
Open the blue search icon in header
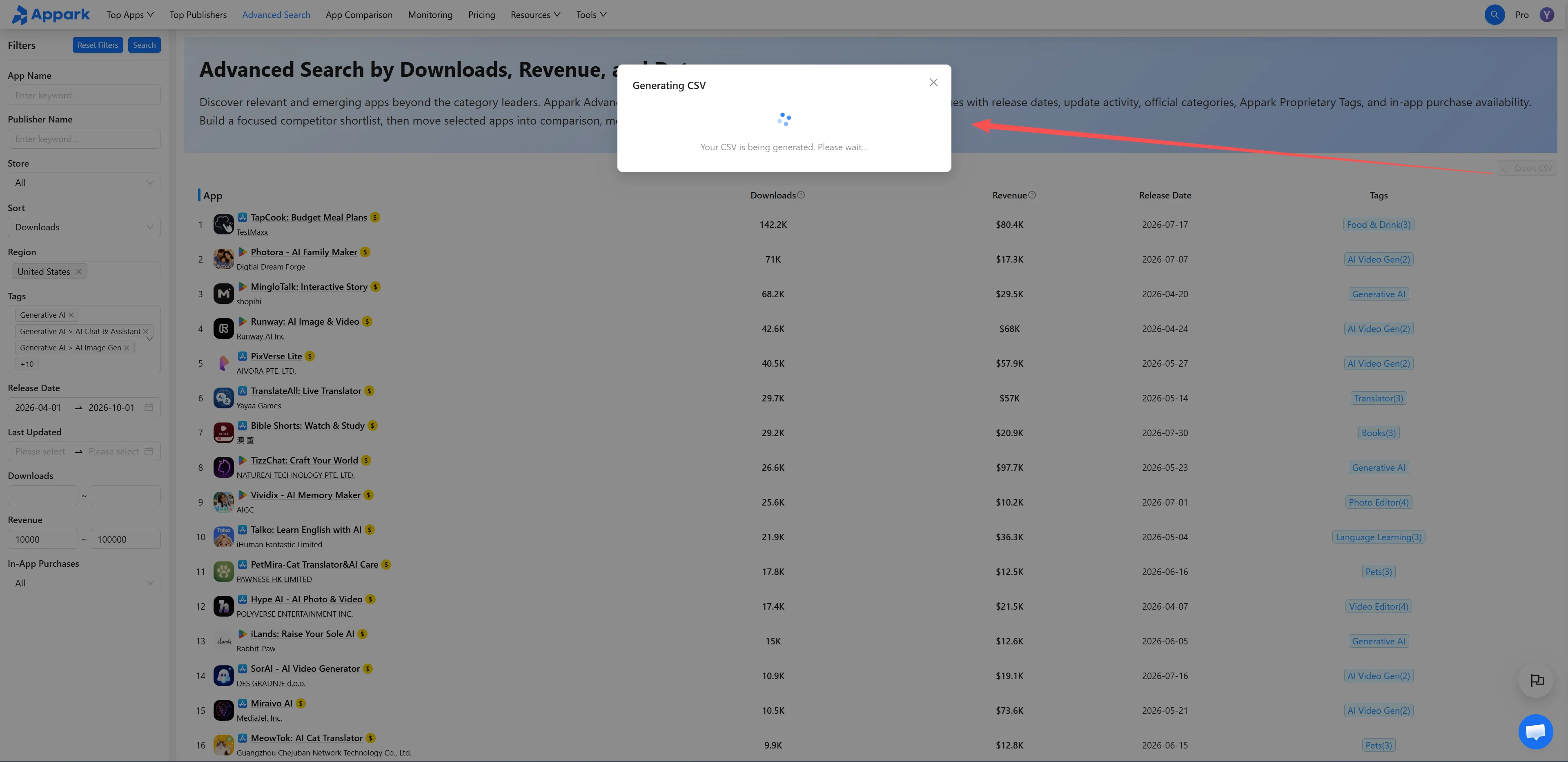pyautogui.click(x=1494, y=15)
